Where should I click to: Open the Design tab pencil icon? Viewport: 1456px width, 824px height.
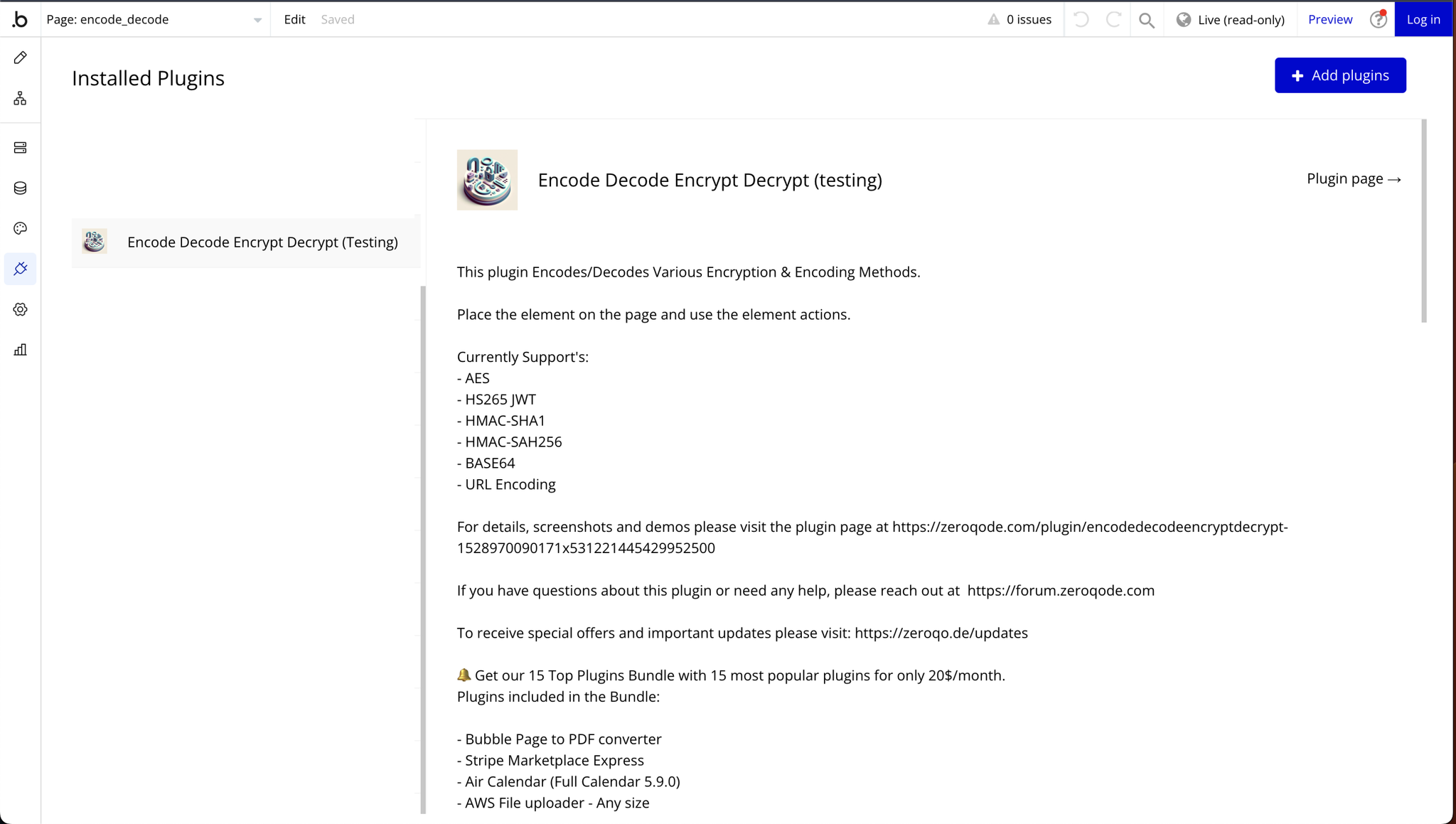[x=20, y=58]
